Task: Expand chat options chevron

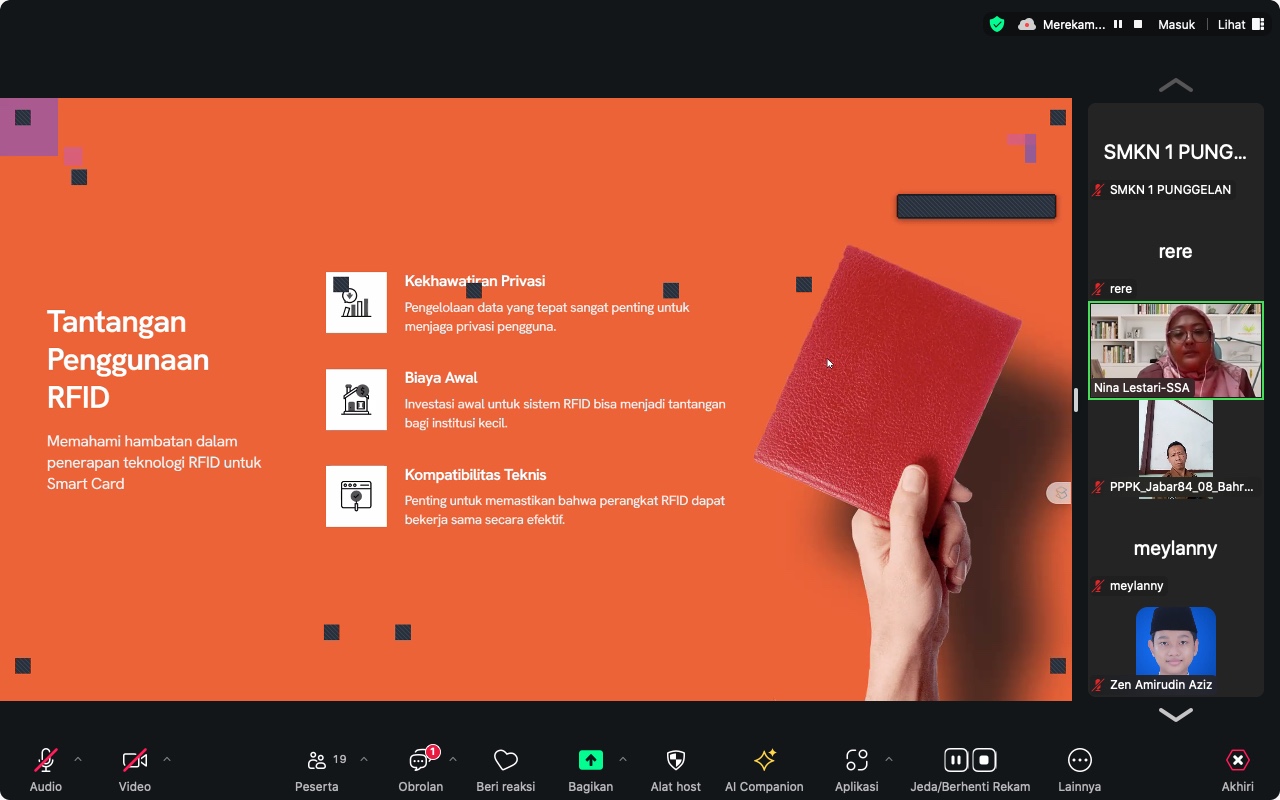Action: 453,760
